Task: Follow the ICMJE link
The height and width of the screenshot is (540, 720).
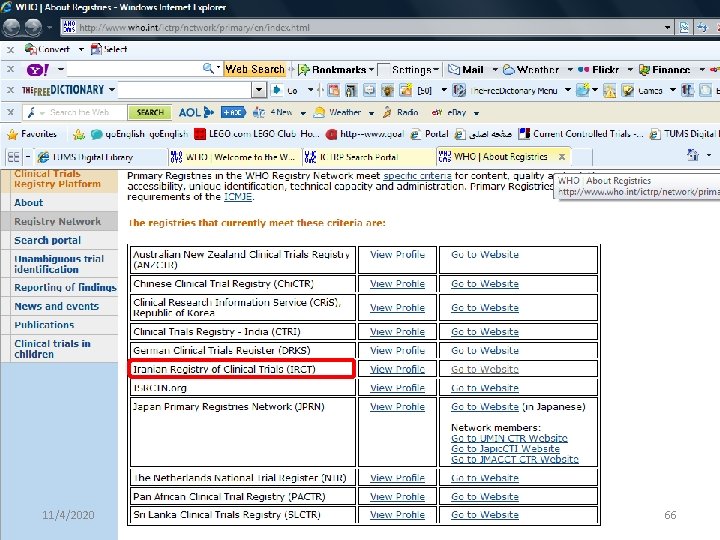Action: pyautogui.click(x=238, y=197)
